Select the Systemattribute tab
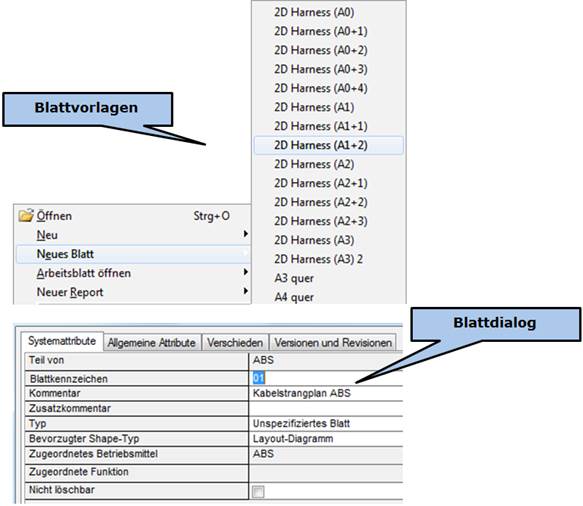This screenshot has height=506, width=583. point(62,341)
